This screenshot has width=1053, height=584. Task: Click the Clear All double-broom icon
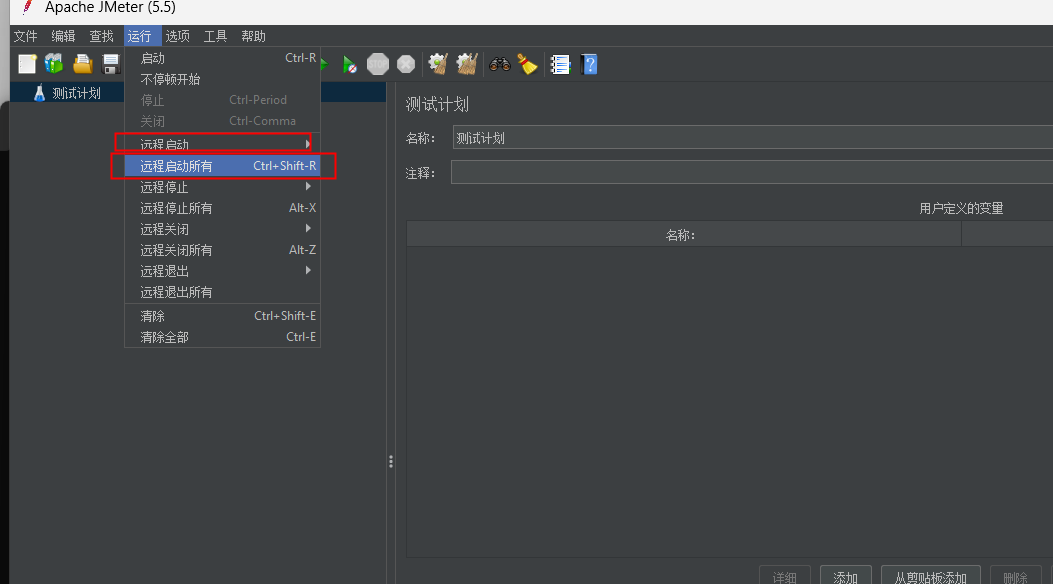pos(467,64)
